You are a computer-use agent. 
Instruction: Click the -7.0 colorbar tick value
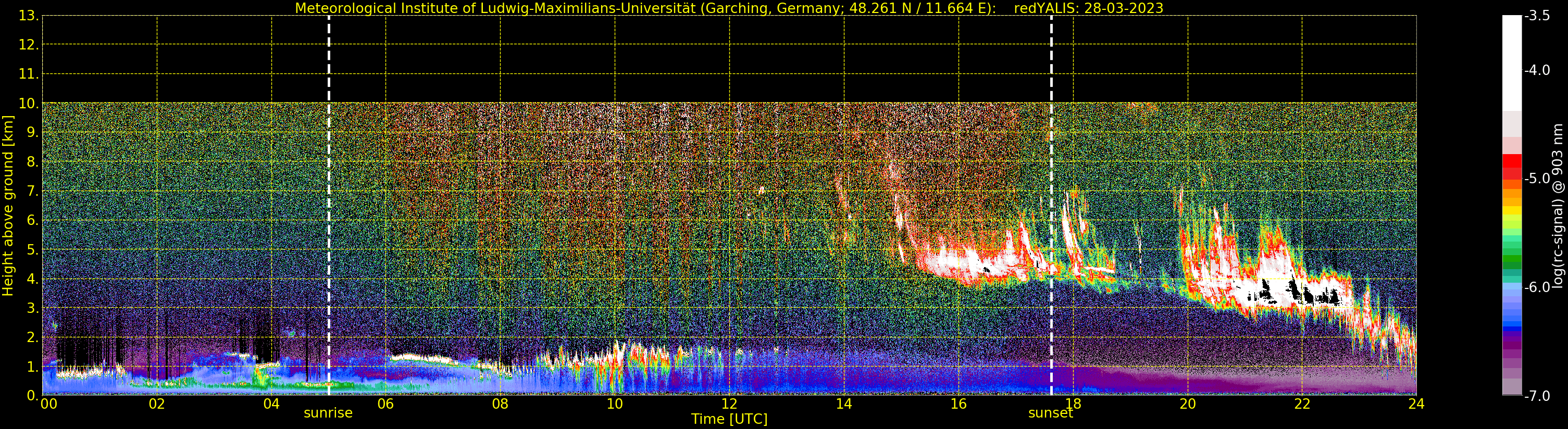tap(1537, 396)
